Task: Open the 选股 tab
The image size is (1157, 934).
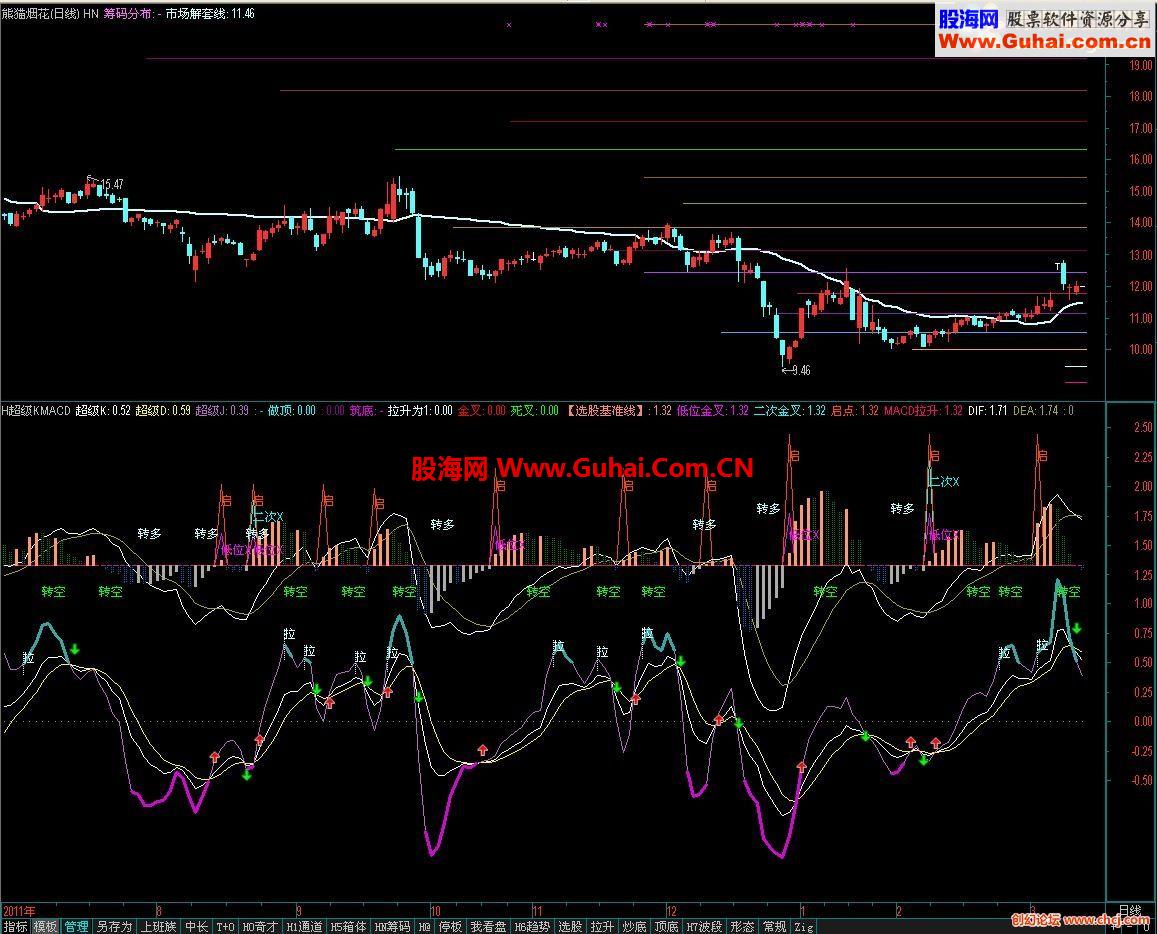Action: click(x=570, y=927)
